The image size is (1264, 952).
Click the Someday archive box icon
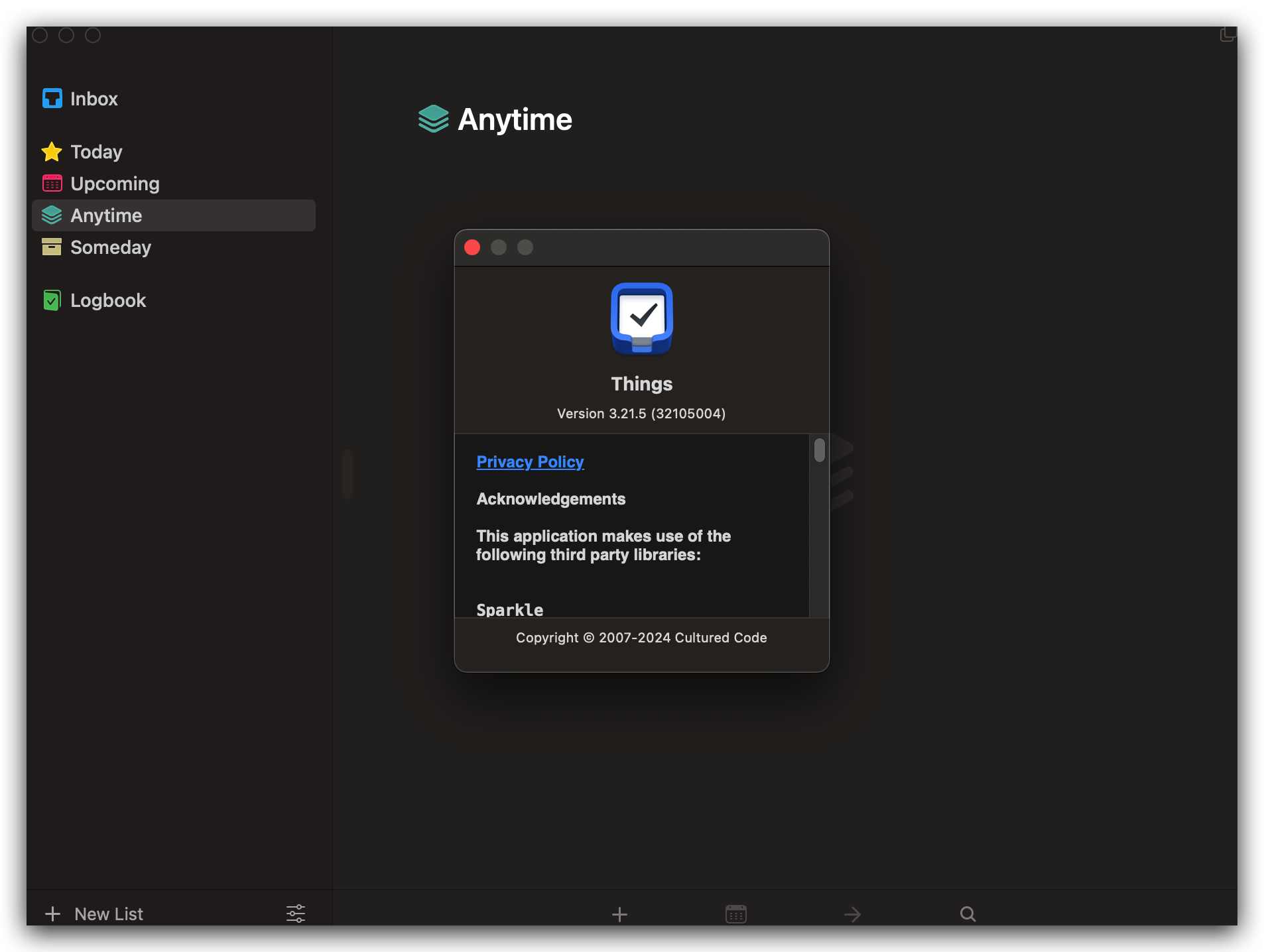[x=52, y=247]
